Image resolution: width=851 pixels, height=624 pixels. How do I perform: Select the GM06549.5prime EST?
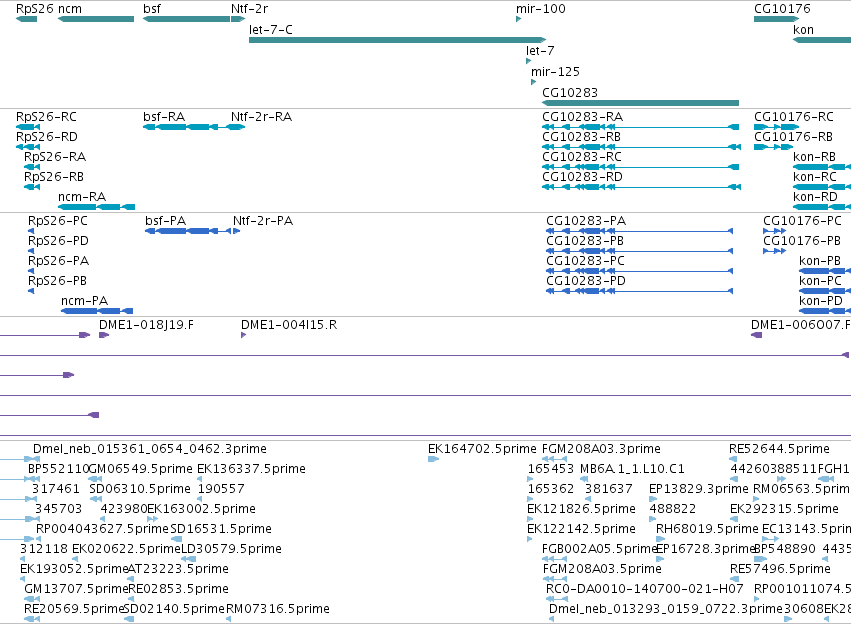[x=95, y=479]
